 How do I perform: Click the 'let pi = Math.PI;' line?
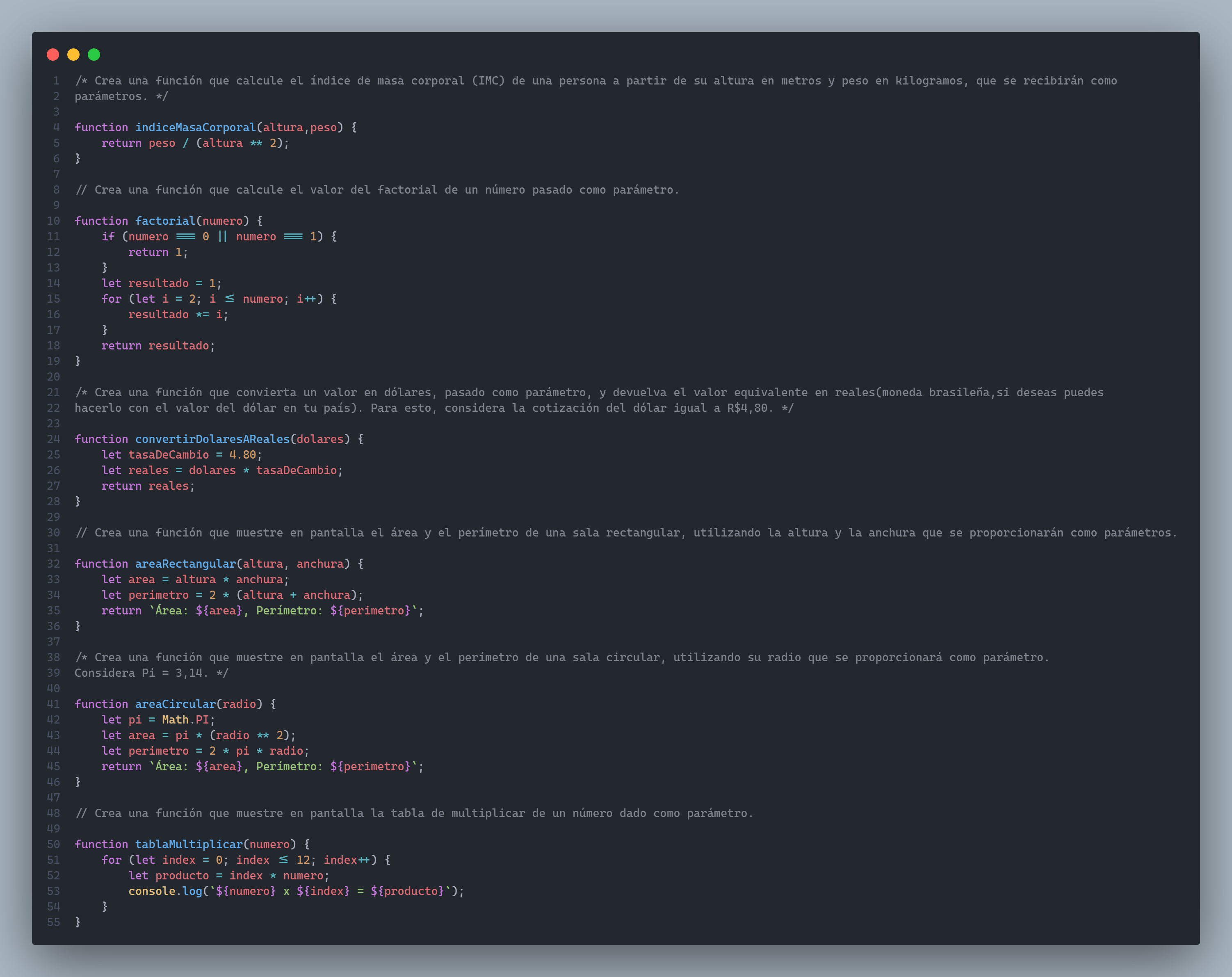pyautogui.click(x=158, y=720)
